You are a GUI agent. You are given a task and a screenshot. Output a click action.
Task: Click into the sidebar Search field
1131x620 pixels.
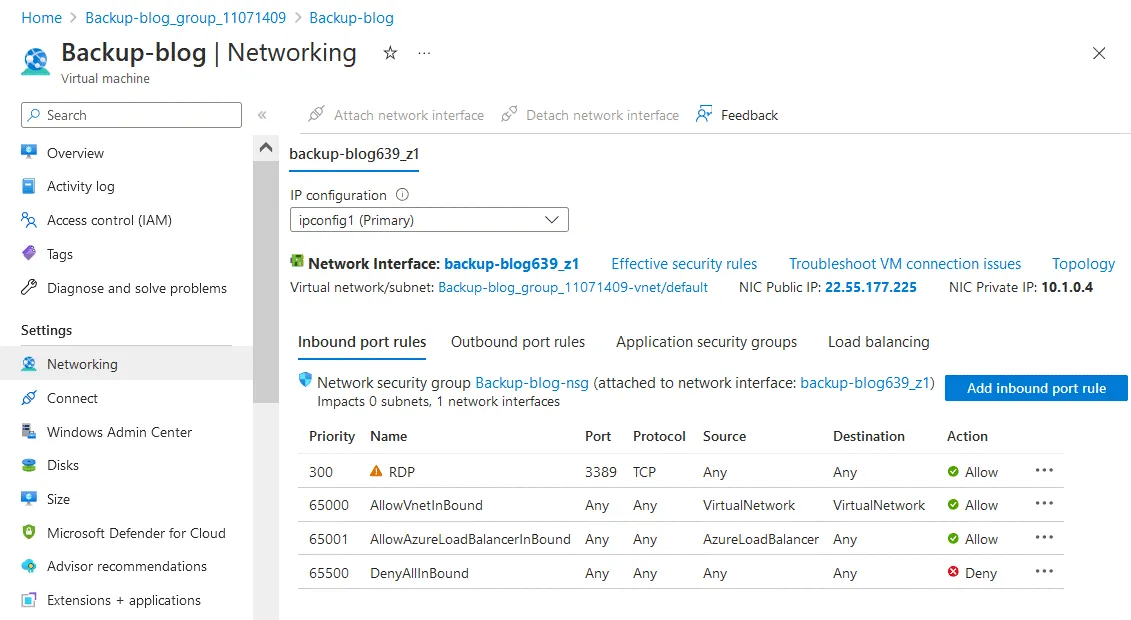pyautogui.click(x=131, y=115)
